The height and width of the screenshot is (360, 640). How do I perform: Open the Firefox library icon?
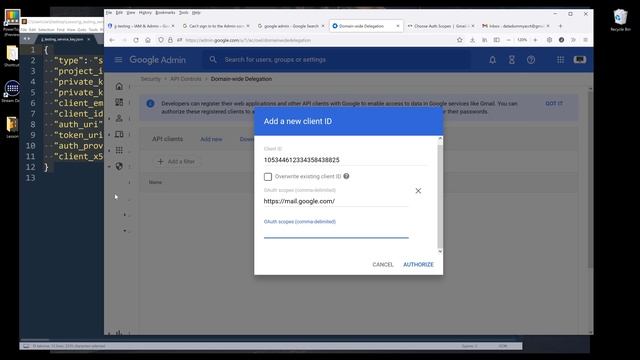click(484, 40)
